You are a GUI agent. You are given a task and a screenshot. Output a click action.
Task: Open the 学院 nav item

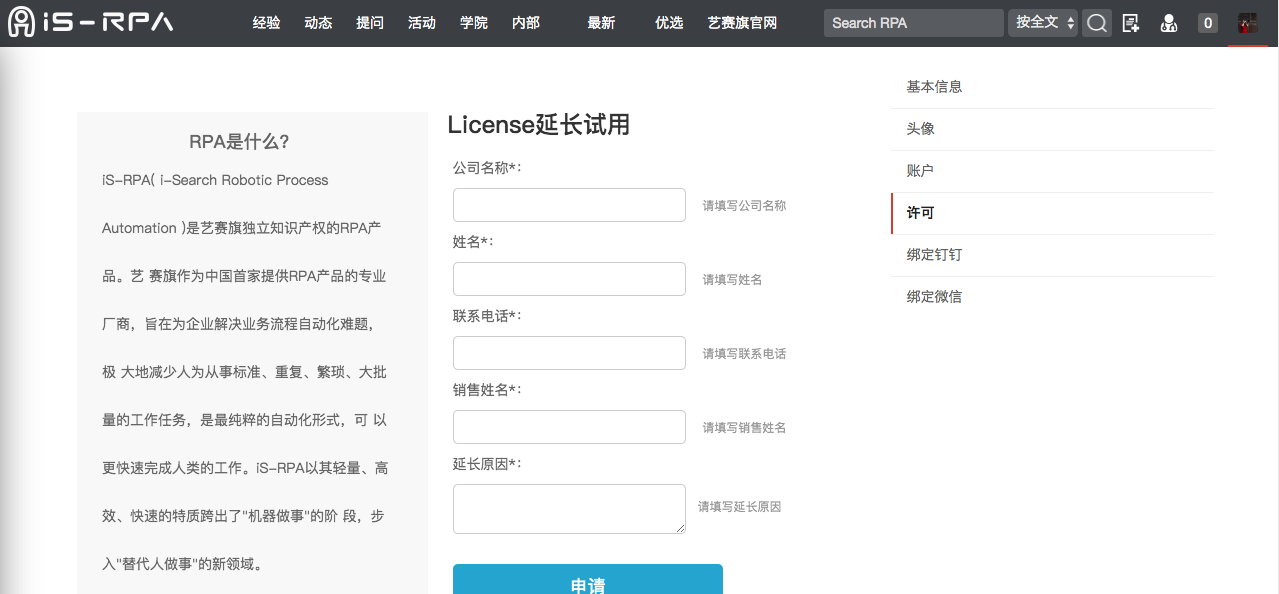pyautogui.click(x=474, y=22)
